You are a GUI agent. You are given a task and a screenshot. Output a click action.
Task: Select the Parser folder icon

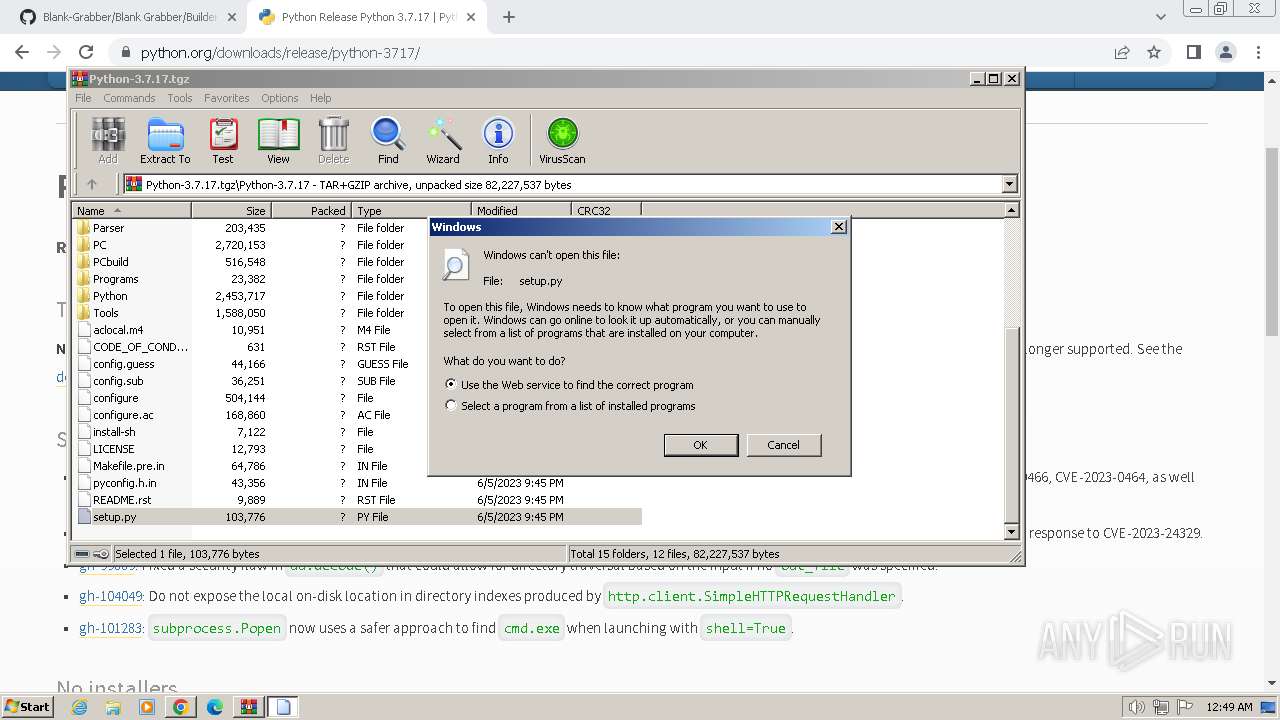(84, 228)
